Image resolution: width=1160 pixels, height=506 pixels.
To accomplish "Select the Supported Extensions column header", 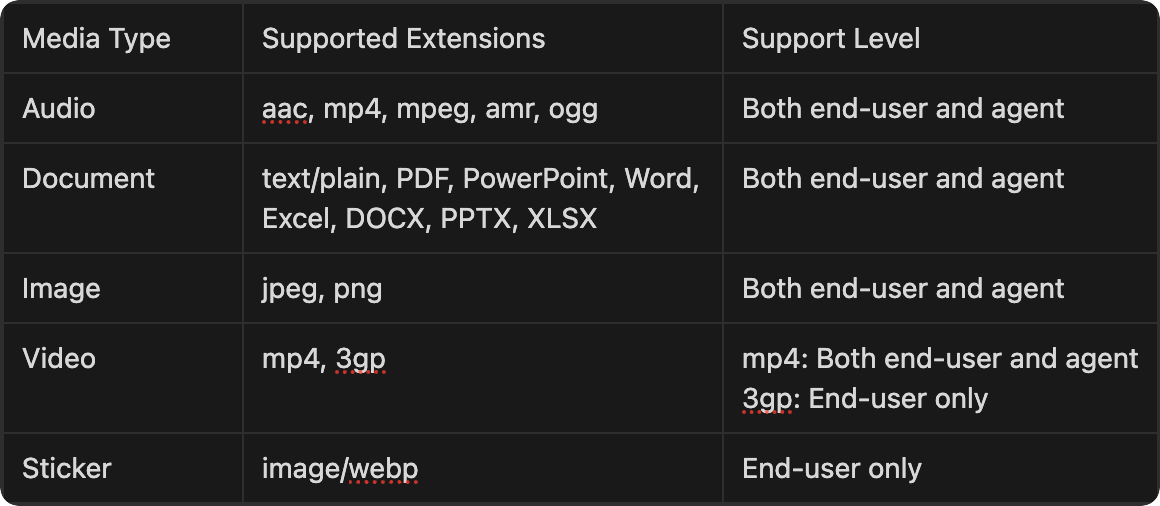I will coord(403,39).
